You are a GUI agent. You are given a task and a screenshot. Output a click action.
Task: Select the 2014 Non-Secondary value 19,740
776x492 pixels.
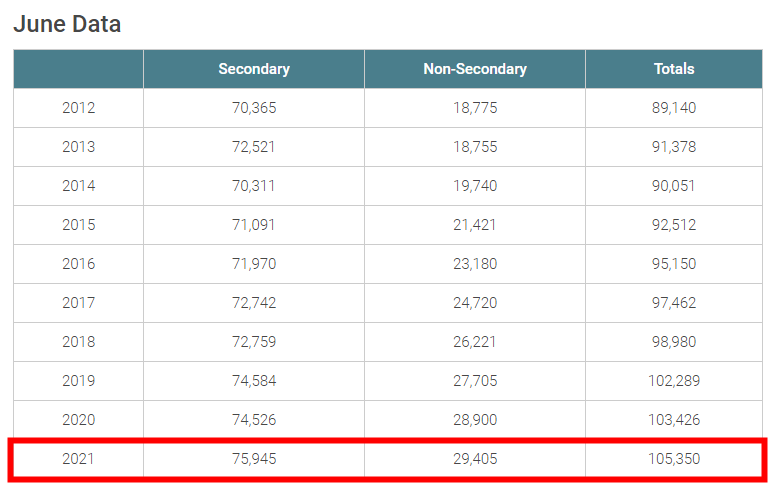pos(475,186)
